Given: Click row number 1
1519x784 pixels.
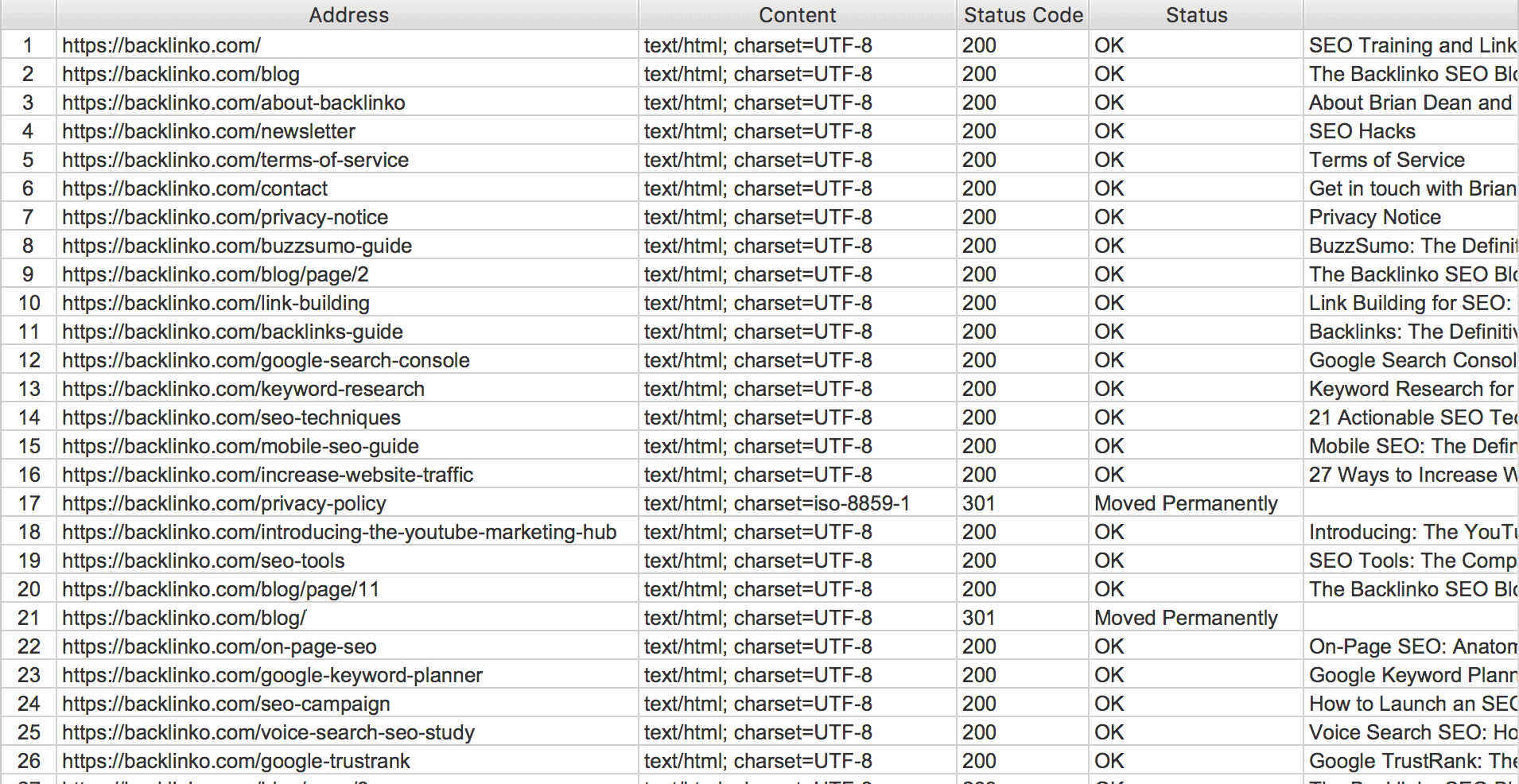Looking at the screenshot, I should [28, 45].
